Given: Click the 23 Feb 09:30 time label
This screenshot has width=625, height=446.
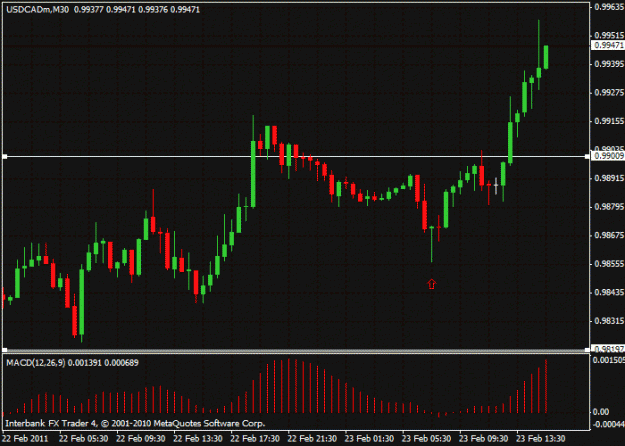Looking at the screenshot, I should pyautogui.click(x=483, y=438).
